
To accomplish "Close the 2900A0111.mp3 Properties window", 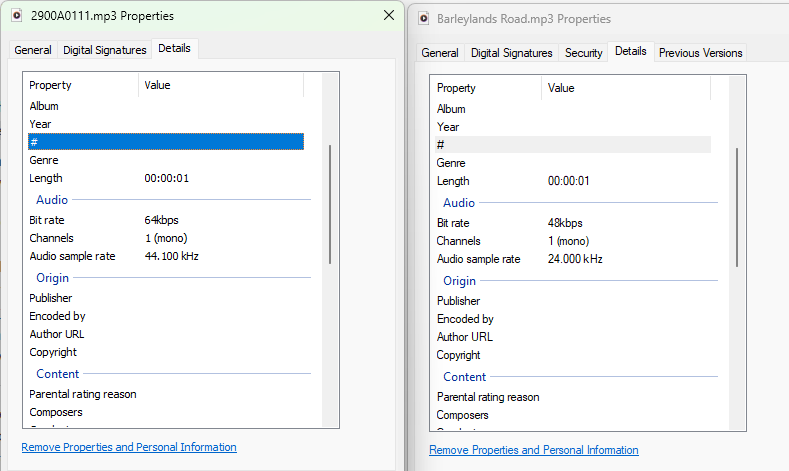I will click(388, 15).
